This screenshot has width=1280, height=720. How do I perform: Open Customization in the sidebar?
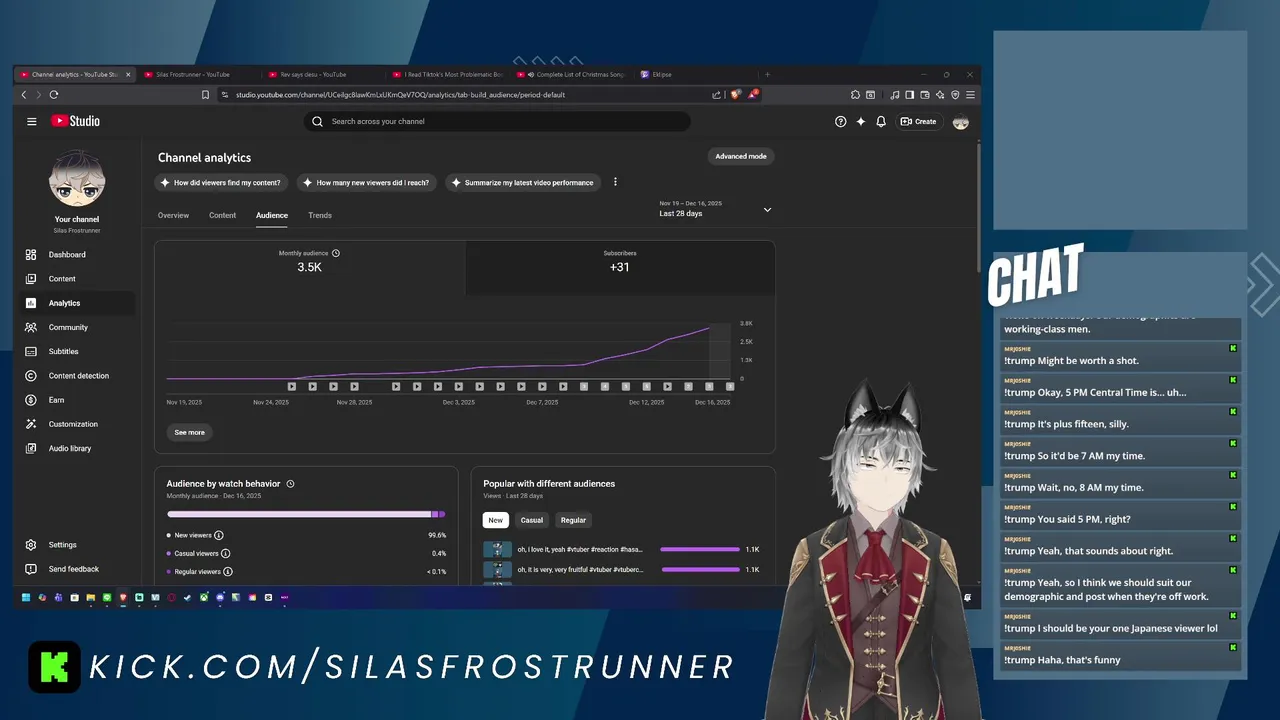77,424
